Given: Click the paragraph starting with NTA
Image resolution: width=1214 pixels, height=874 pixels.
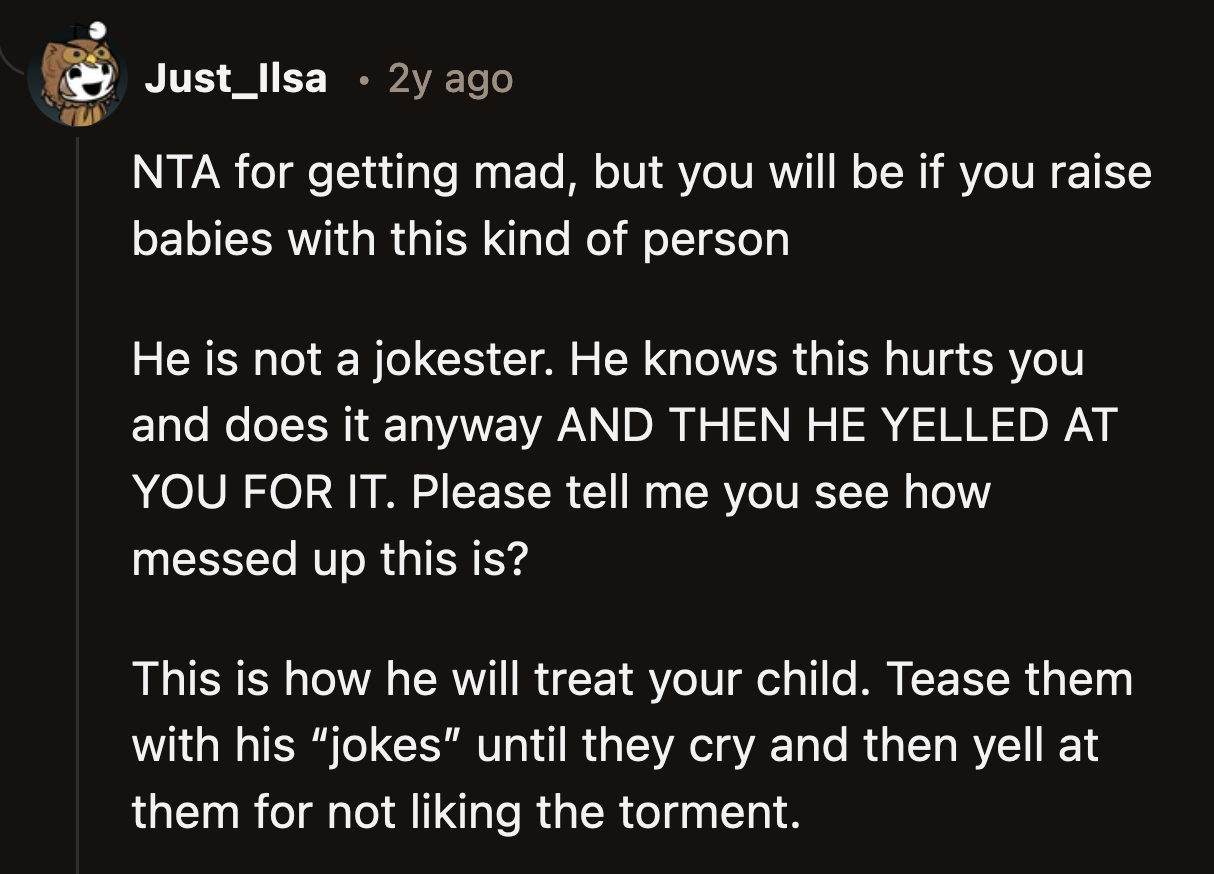Looking at the screenshot, I should [x=640, y=205].
